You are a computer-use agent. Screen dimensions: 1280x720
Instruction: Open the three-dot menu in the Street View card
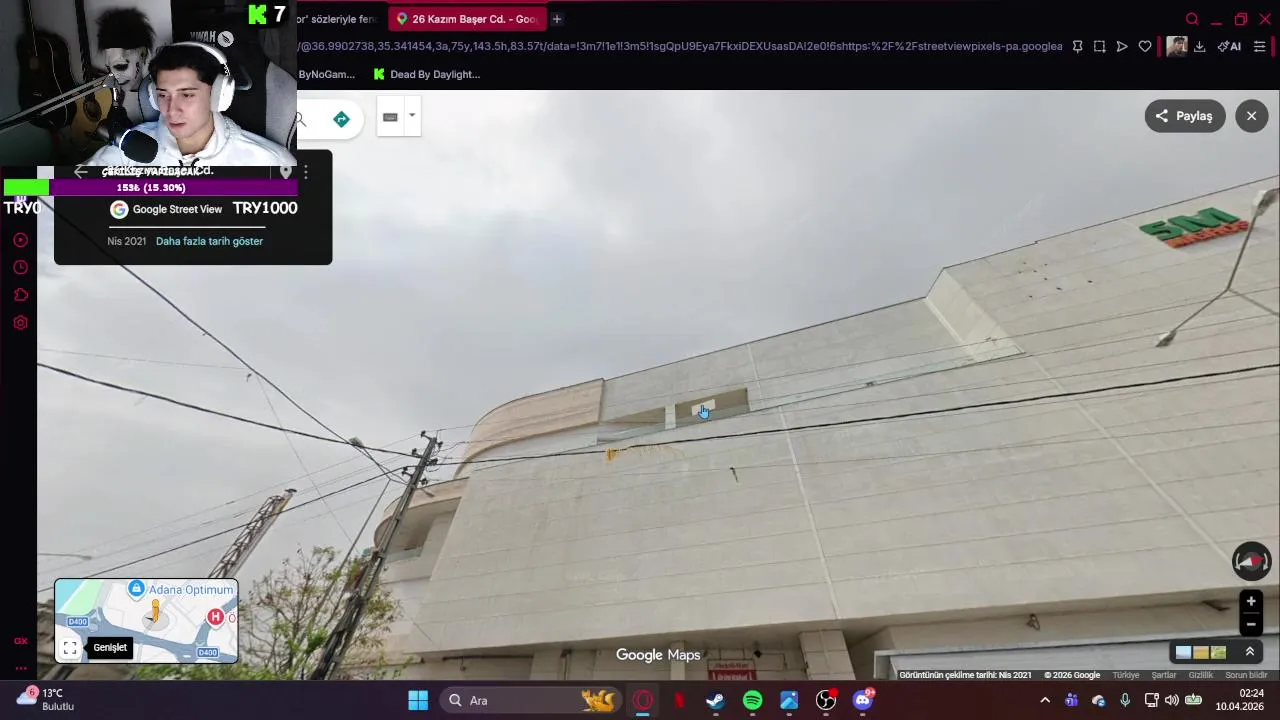click(306, 172)
